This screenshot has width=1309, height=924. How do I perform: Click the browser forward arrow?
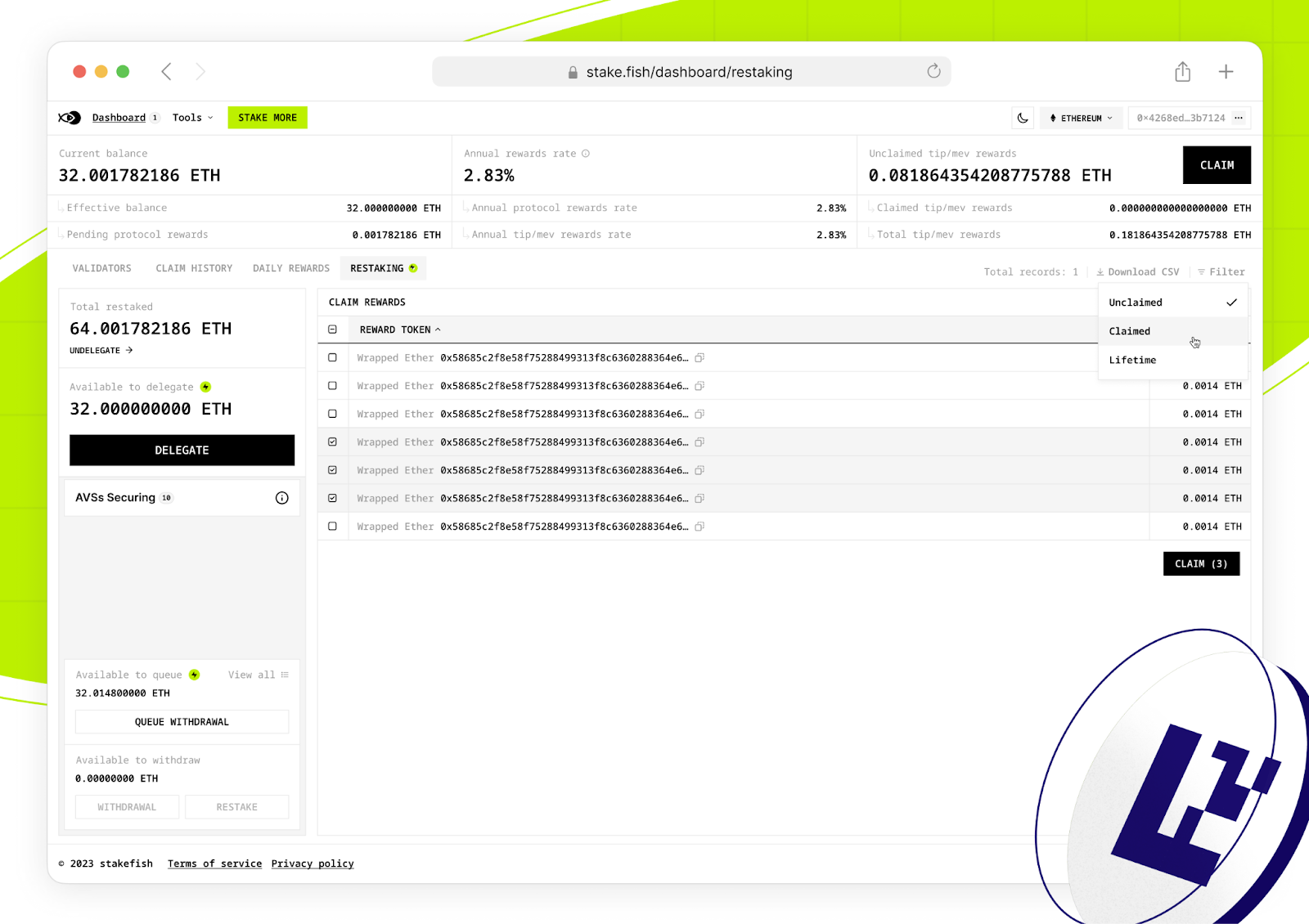[x=200, y=72]
